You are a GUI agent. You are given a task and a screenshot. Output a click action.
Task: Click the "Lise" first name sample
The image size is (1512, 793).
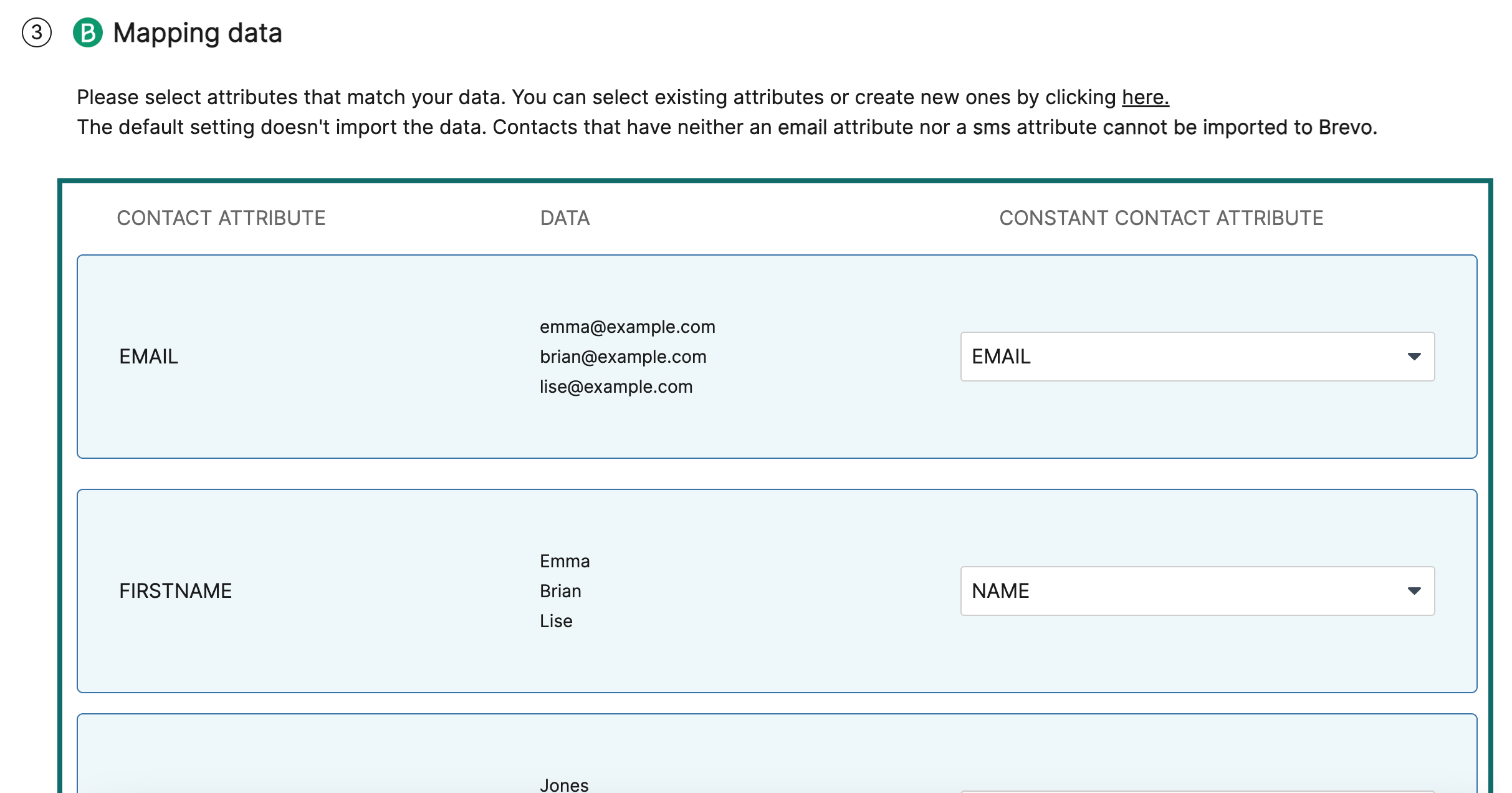(x=556, y=621)
